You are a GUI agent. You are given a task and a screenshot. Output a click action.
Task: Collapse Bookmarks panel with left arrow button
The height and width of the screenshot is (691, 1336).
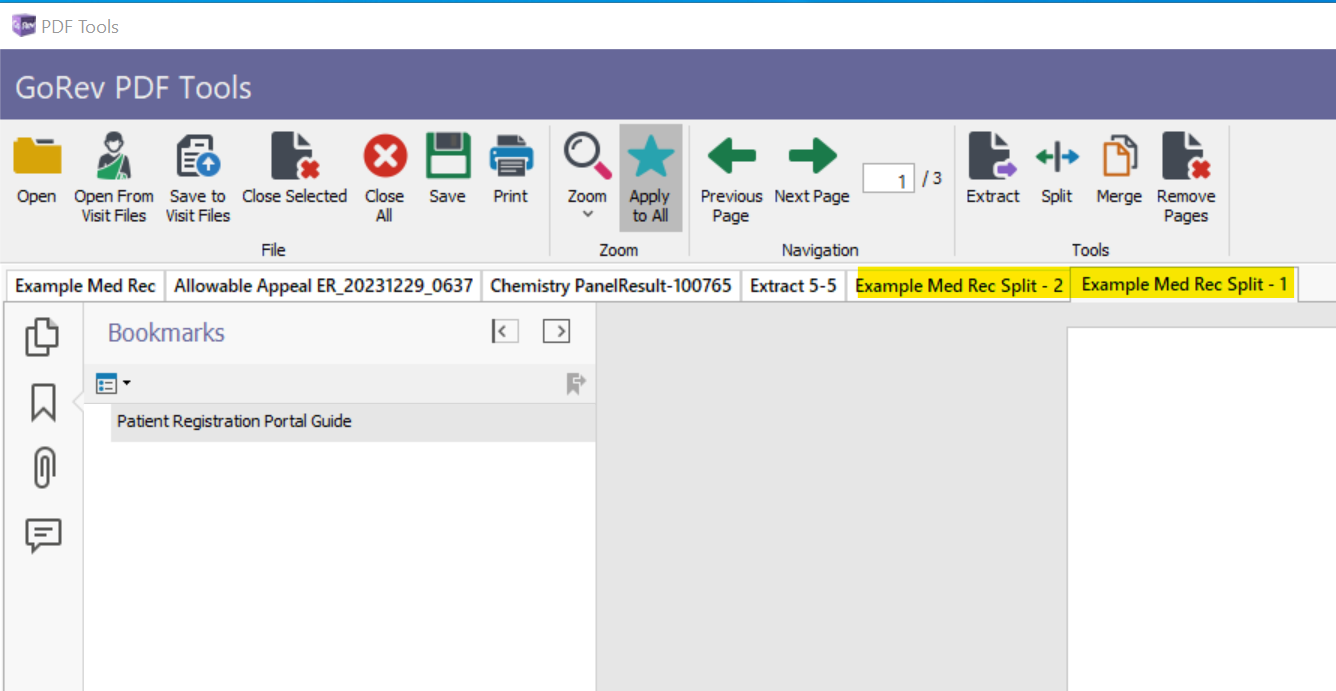tap(505, 331)
